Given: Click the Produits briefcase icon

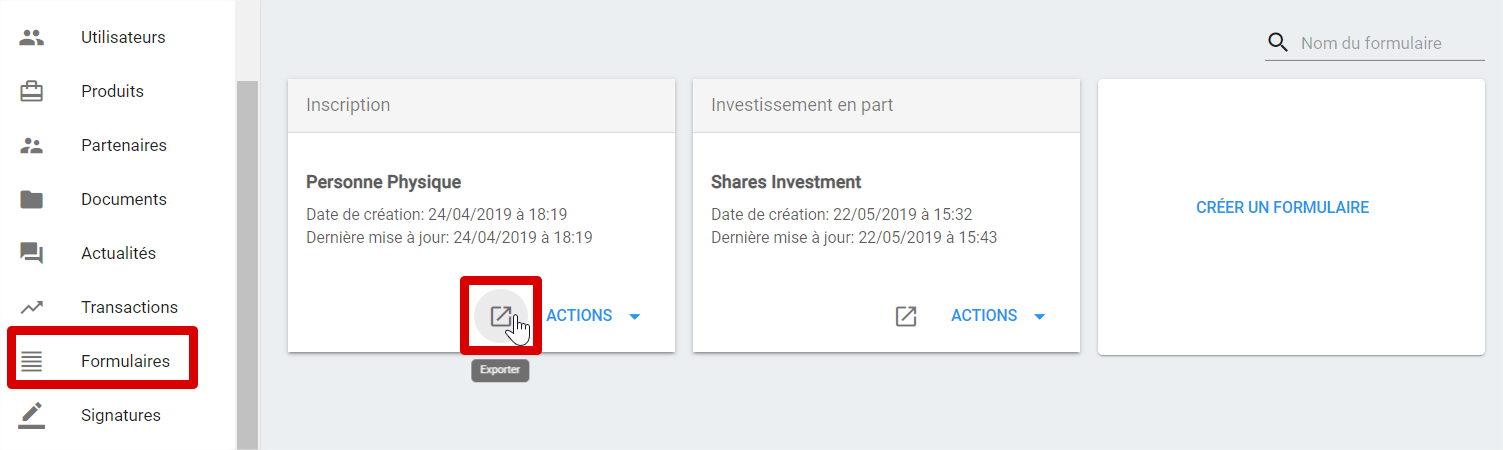Looking at the screenshot, I should point(32,92).
